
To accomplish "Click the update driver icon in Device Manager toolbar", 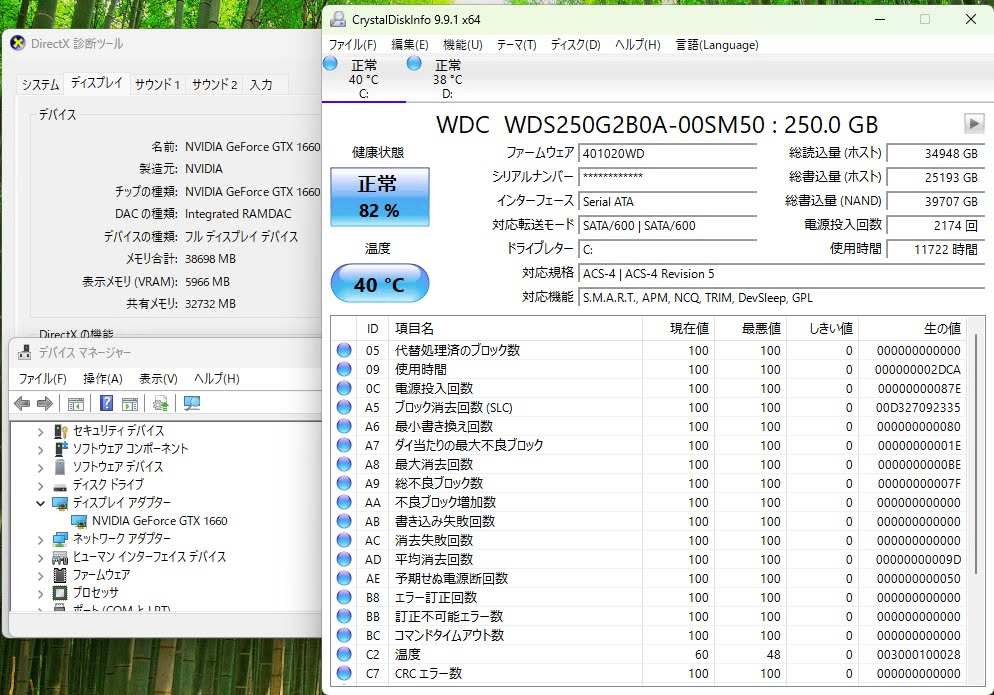I will pos(160,403).
